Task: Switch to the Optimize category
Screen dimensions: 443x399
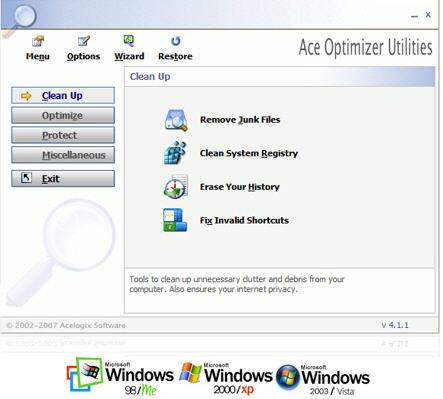Action: tap(63, 115)
